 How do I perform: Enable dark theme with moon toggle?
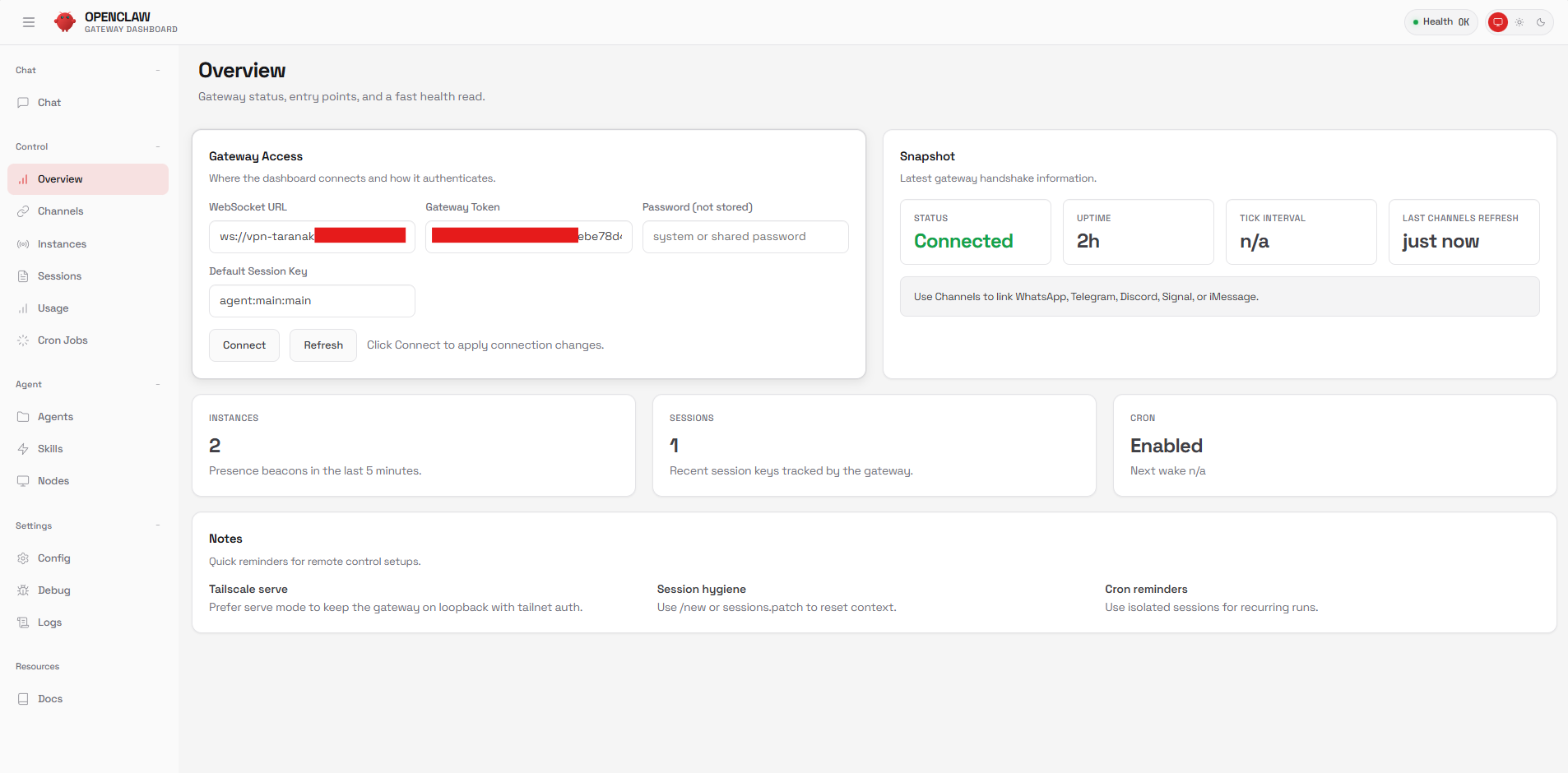click(1541, 22)
